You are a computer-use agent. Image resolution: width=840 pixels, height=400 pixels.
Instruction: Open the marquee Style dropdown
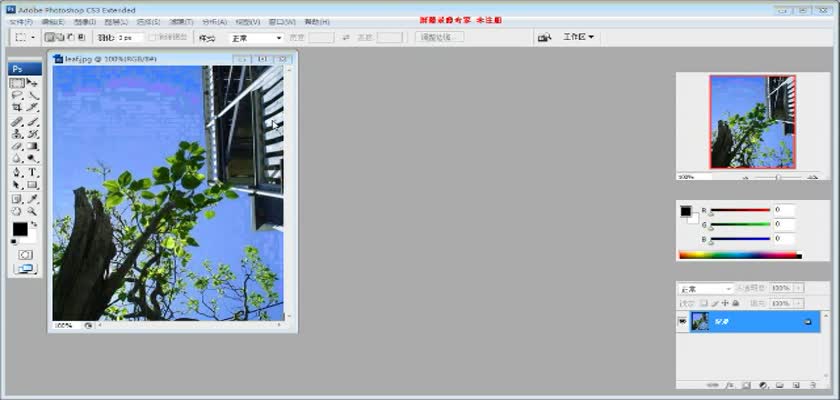[256, 37]
